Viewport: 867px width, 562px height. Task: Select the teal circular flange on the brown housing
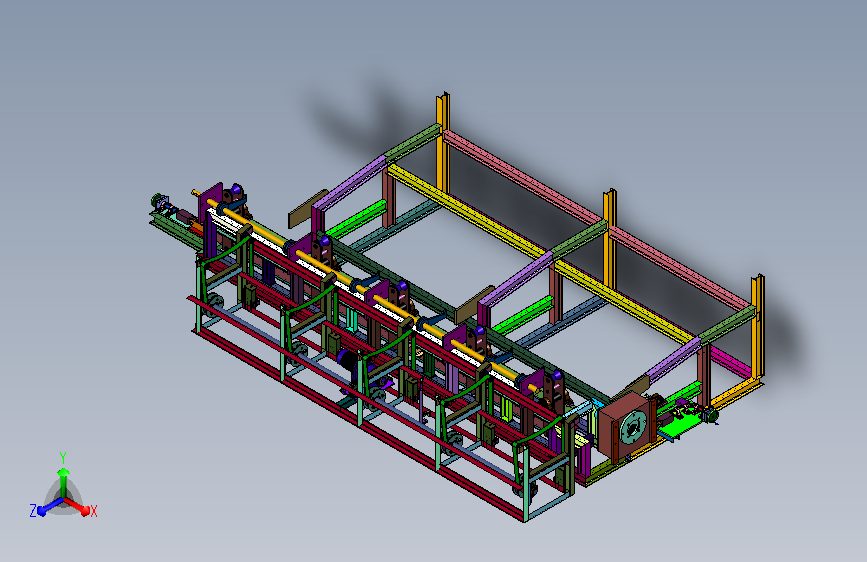tap(633, 428)
